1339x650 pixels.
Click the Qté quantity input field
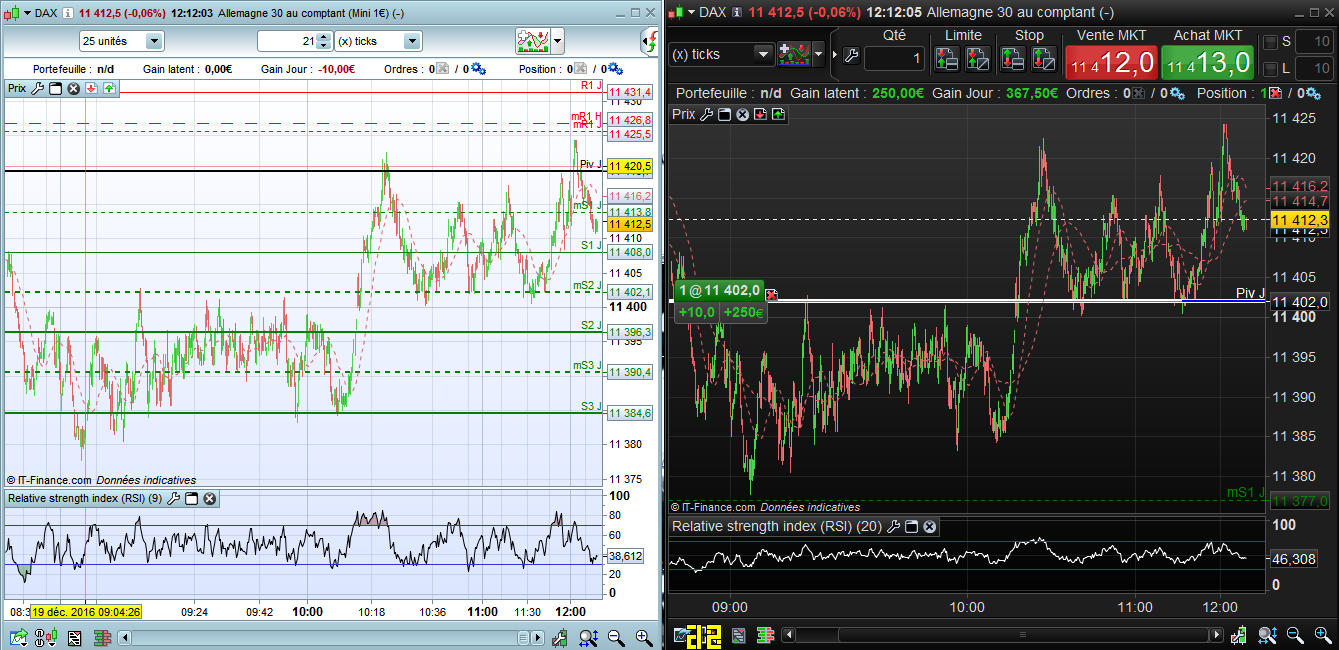tap(894, 59)
